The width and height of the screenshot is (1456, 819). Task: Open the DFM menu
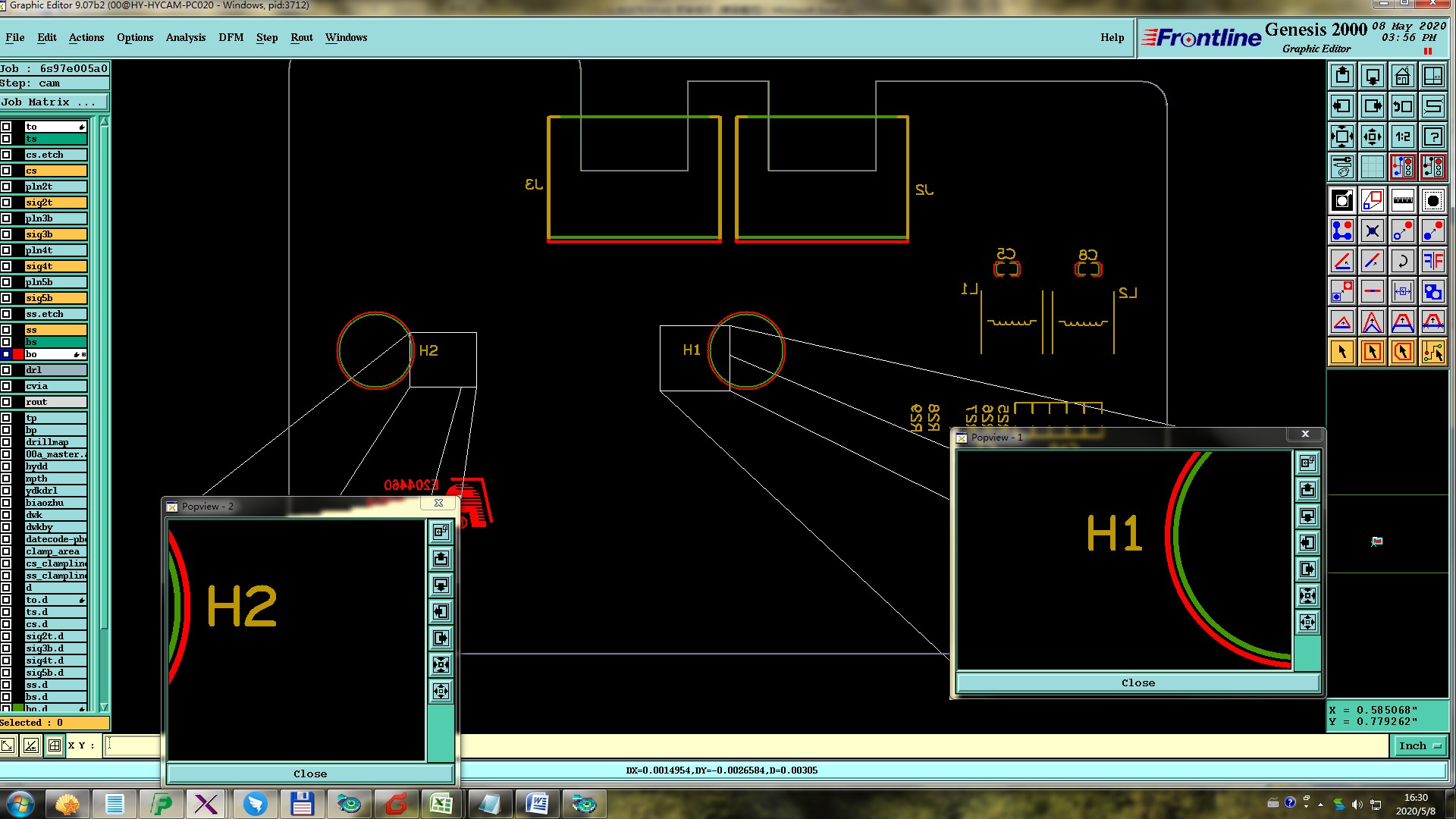(x=231, y=37)
